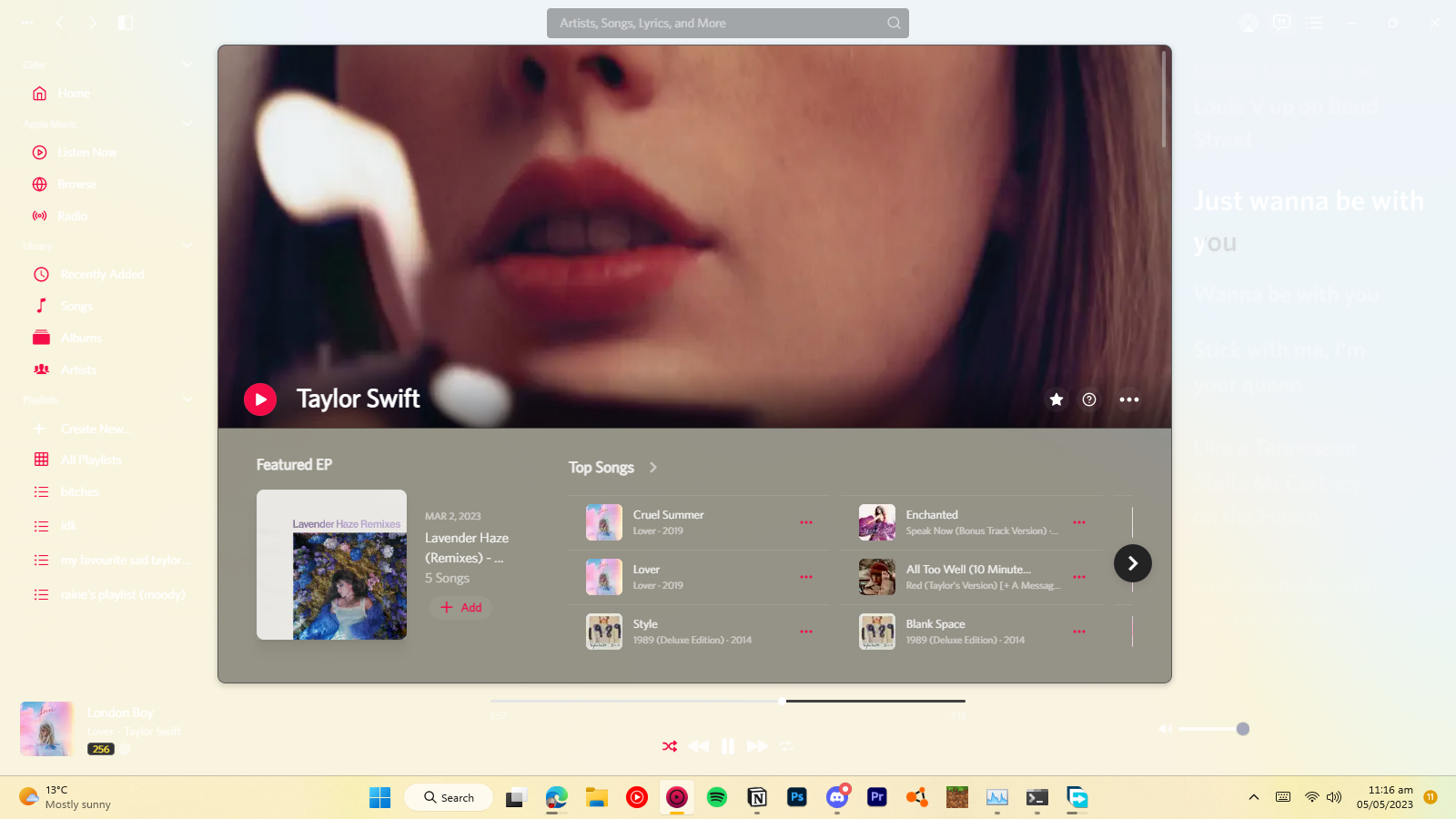Image resolution: width=1456 pixels, height=819 pixels.
Task: Open the ellipsis menu for Cruel Summer
Action: tap(806, 521)
